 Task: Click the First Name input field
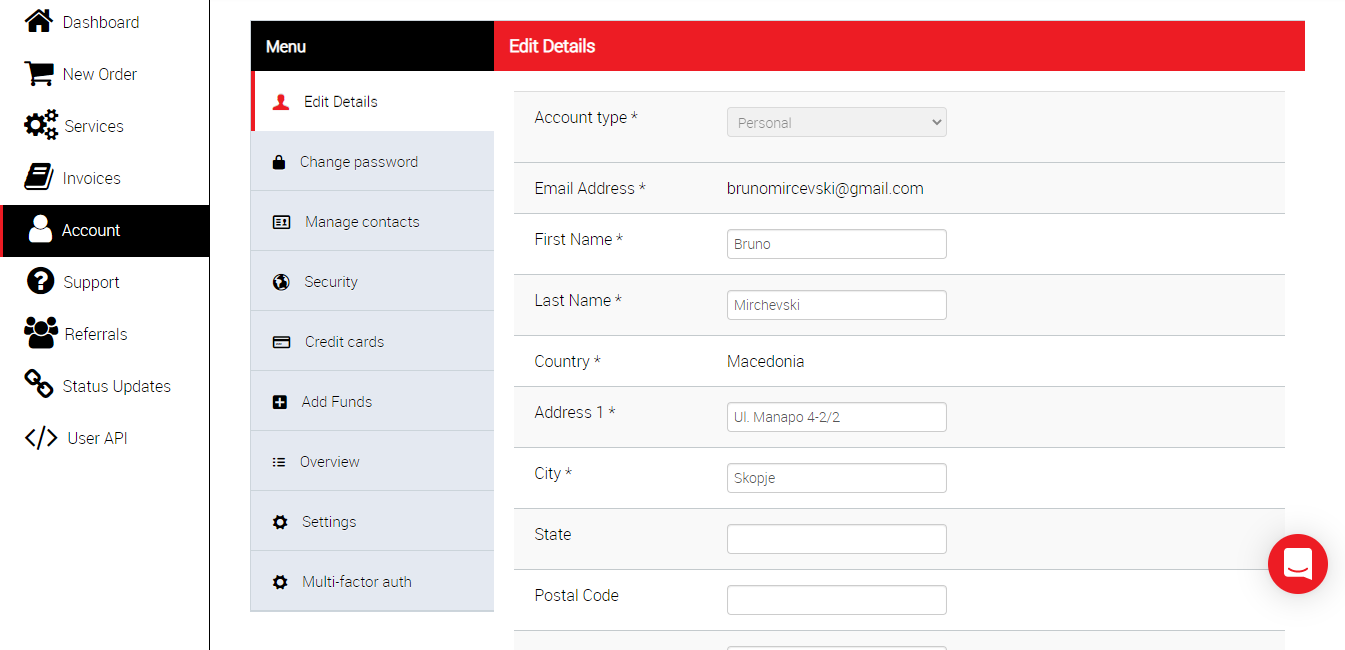click(x=836, y=244)
